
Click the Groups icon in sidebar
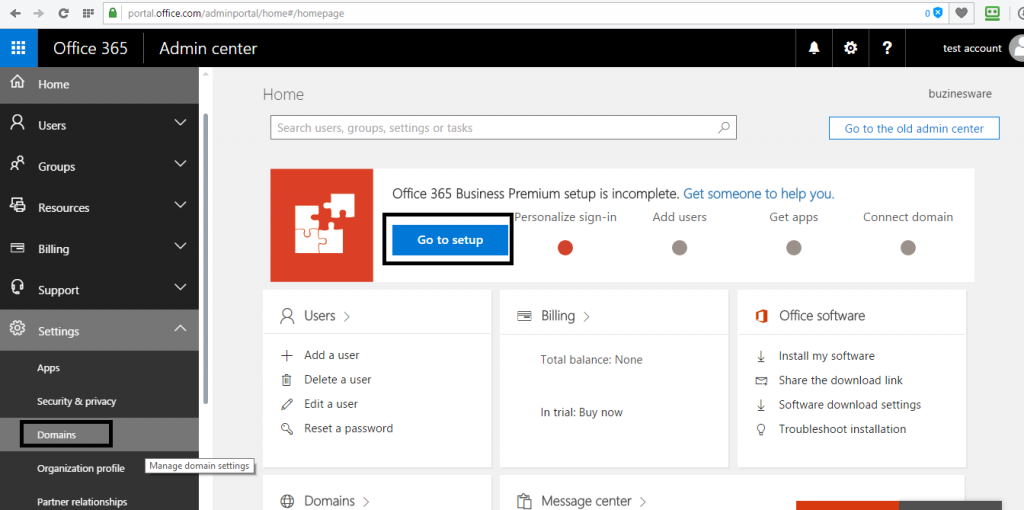coord(18,165)
